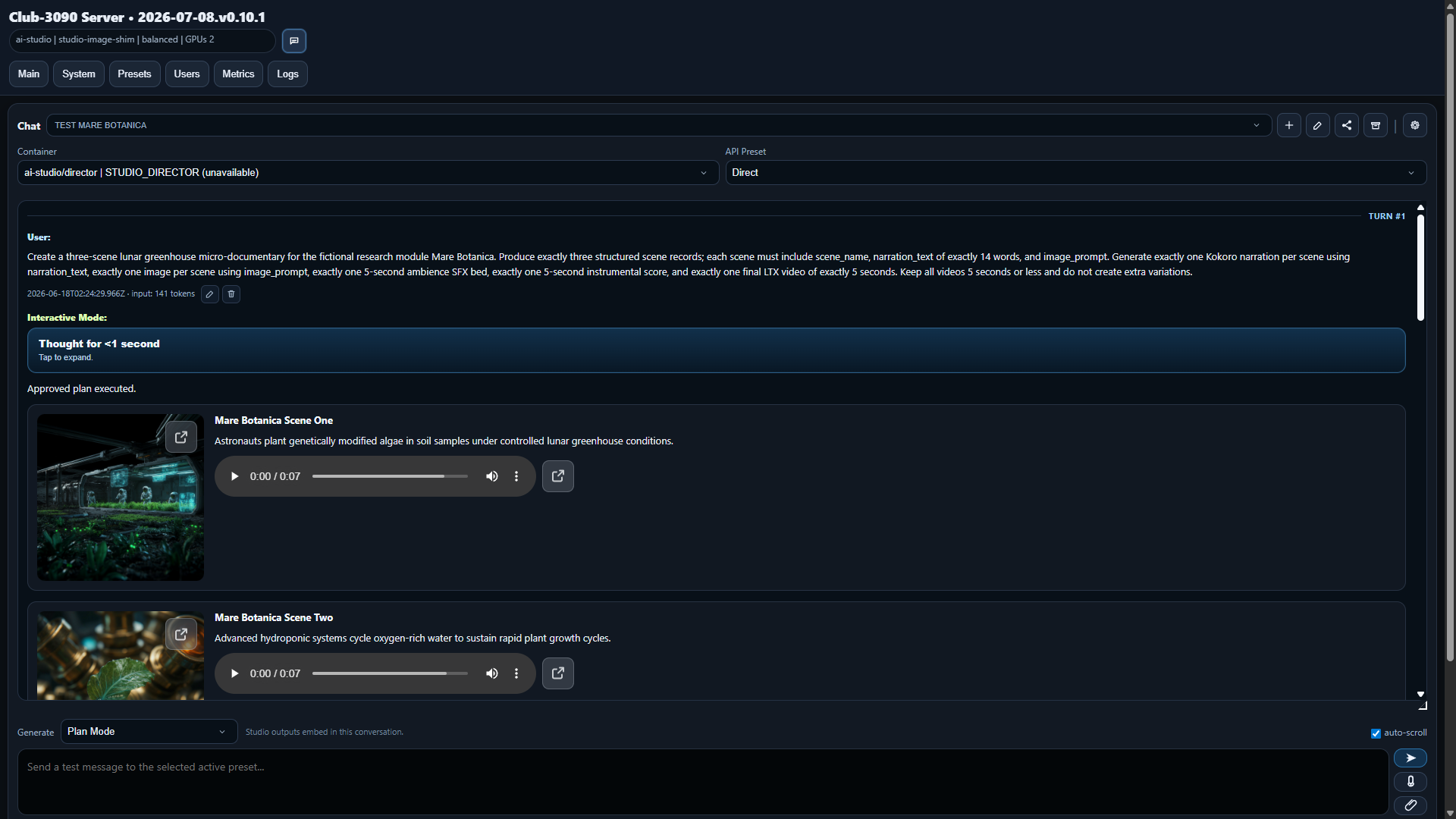Open the API Preset Direct dropdown

coord(1075,173)
